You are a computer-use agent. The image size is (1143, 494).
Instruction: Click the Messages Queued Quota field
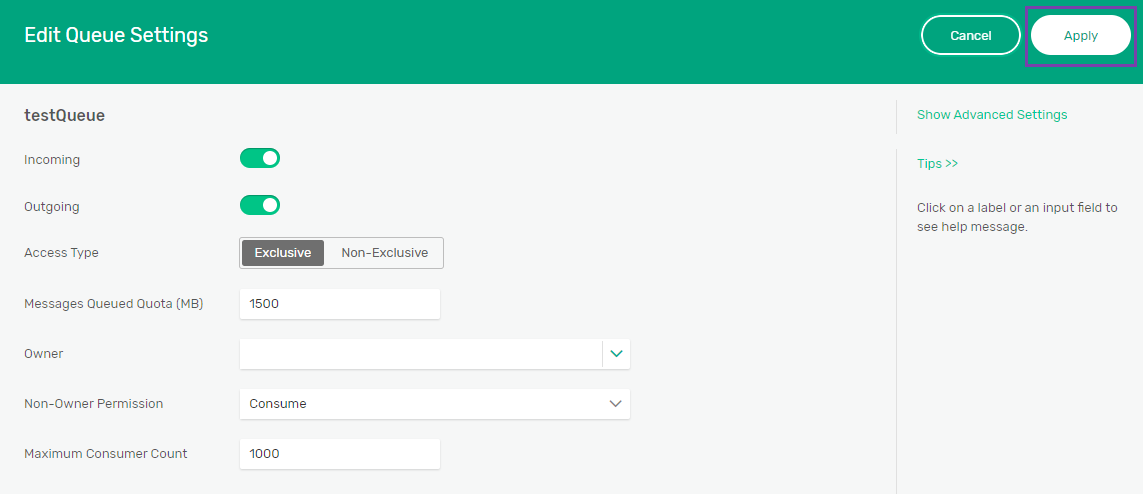tap(340, 304)
